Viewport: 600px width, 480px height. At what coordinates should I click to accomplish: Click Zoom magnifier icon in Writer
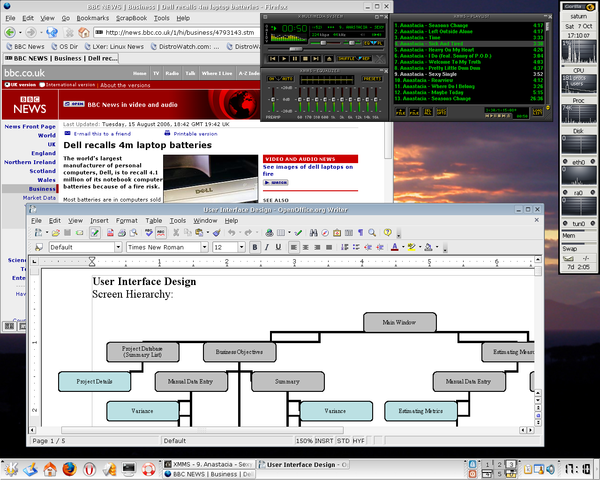[x=372, y=232]
